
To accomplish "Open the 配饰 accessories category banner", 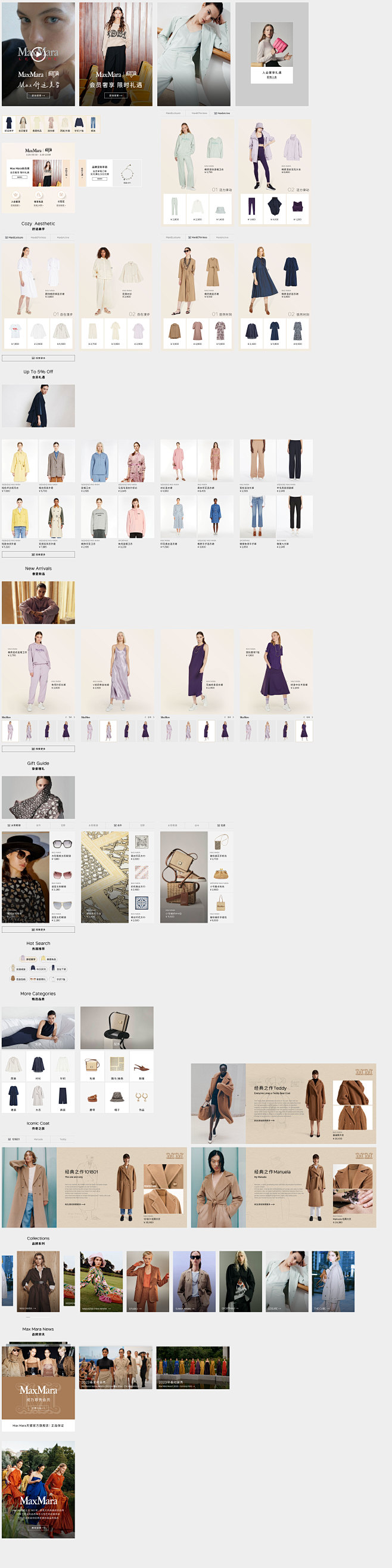I will [117, 1028].
